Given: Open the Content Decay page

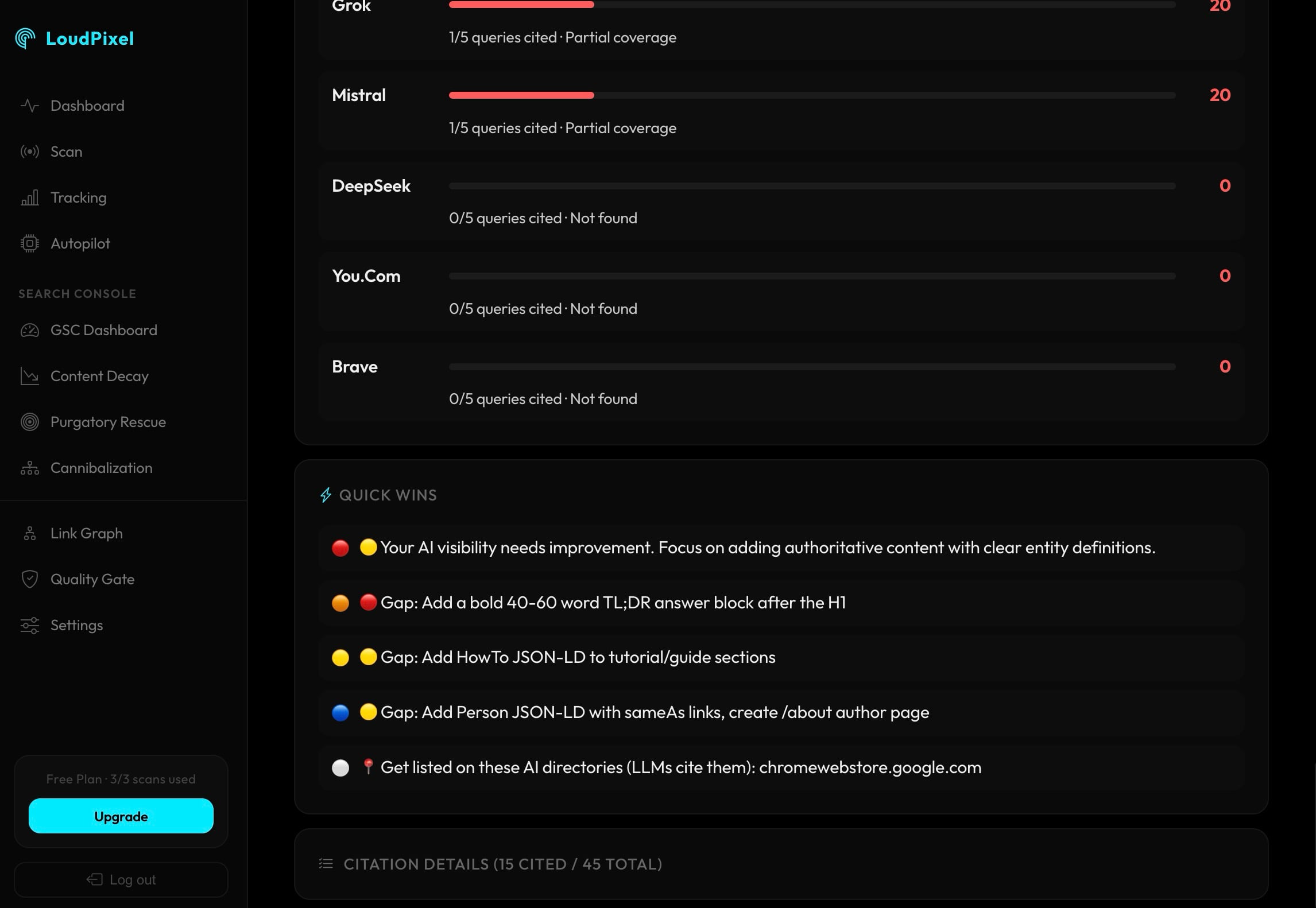Looking at the screenshot, I should point(99,376).
